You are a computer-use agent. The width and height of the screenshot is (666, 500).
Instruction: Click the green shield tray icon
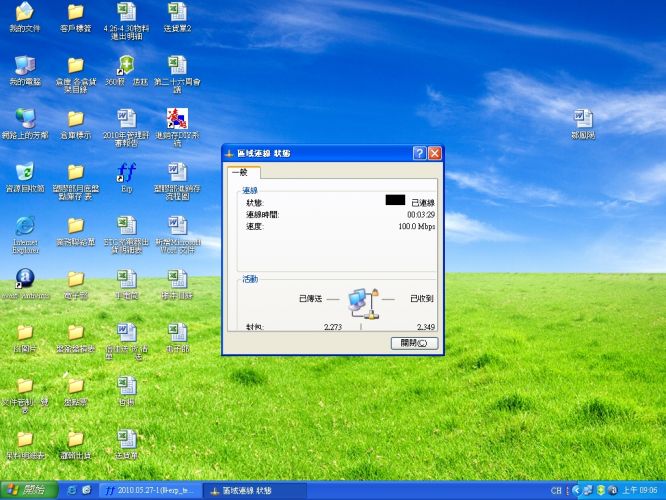(601, 491)
